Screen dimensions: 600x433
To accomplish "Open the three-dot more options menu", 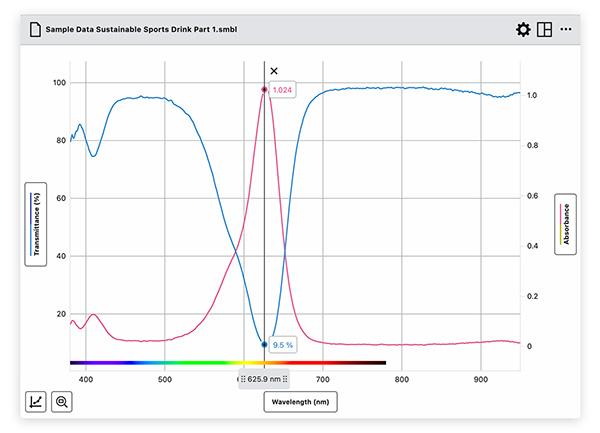I will [566, 30].
